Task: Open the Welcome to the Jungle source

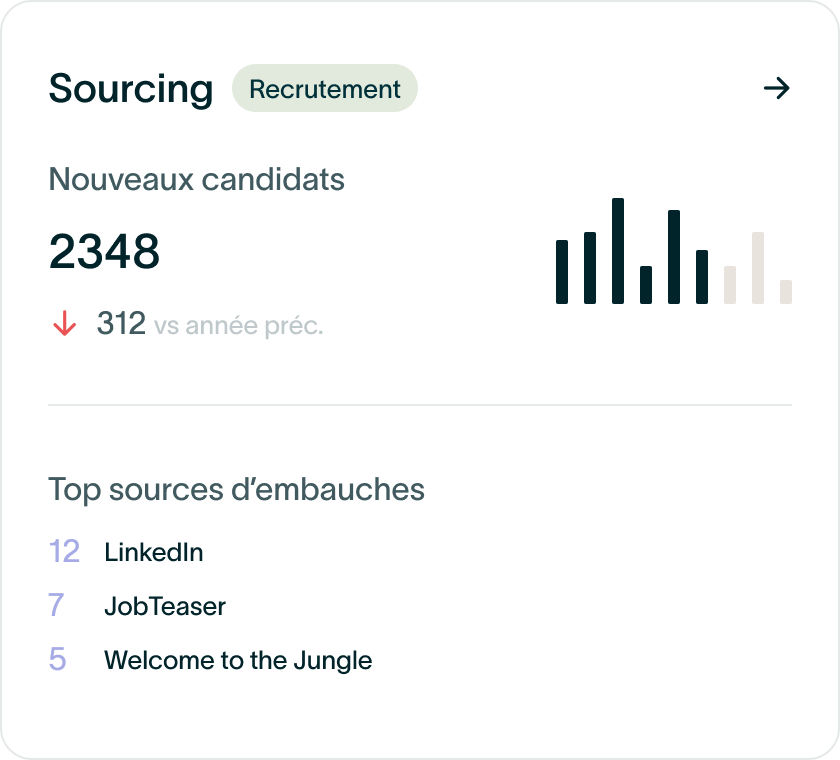Action: [x=238, y=661]
